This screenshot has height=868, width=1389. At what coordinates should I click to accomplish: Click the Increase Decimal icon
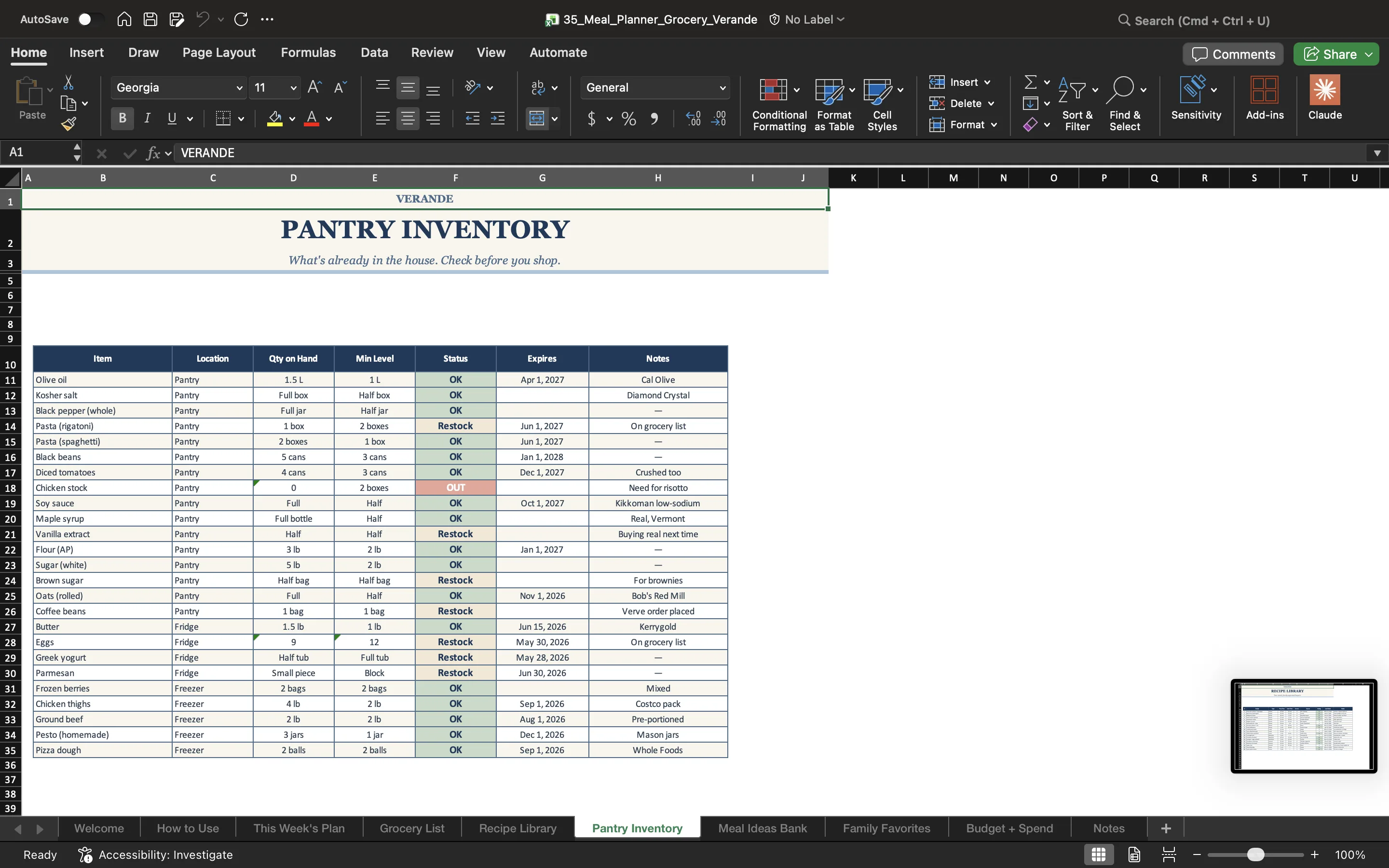click(x=693, y=119)
